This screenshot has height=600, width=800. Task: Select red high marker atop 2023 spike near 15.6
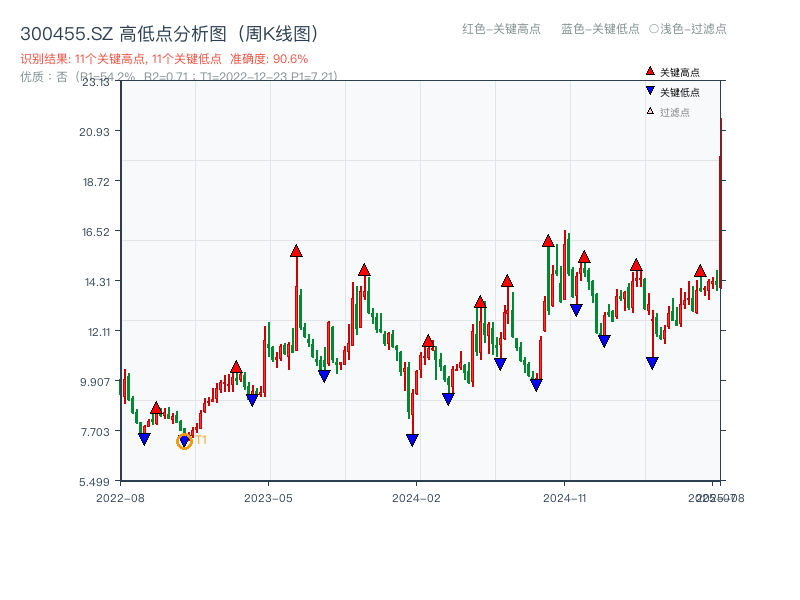296,251
